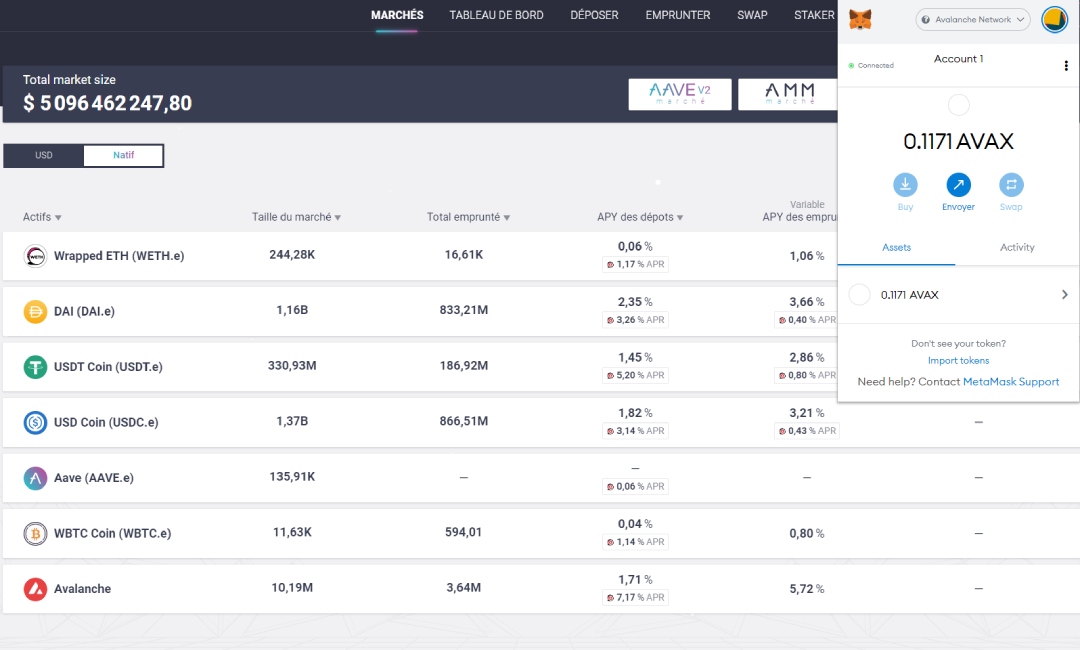Screen dimensions: 1080x650
Task: Click the Aave token icon
Action: 35,478
